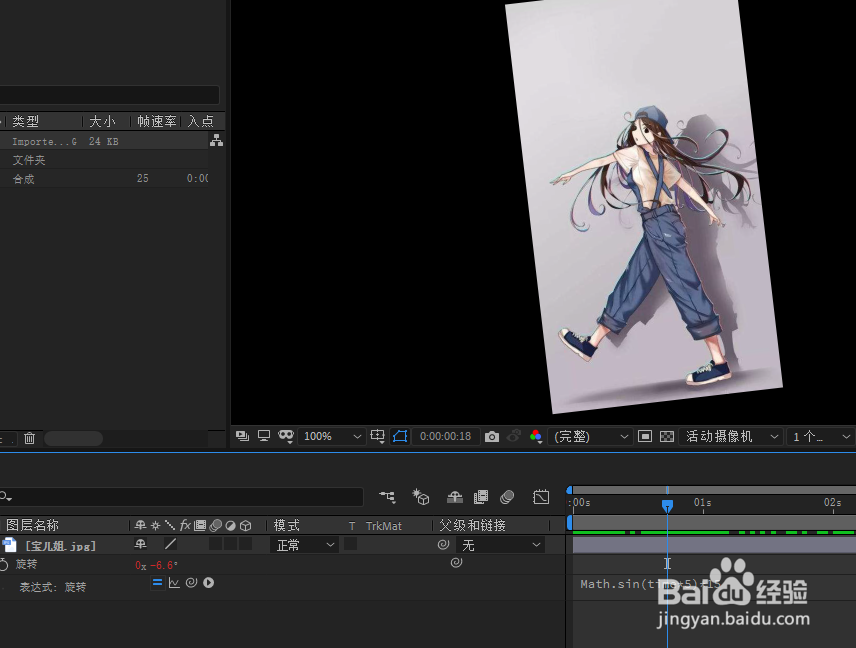Image resolution: width=856 pixels, height=648 pixels.
Task: Select the Importe...G 24 KB project row
Action: (x=104, y=141)
